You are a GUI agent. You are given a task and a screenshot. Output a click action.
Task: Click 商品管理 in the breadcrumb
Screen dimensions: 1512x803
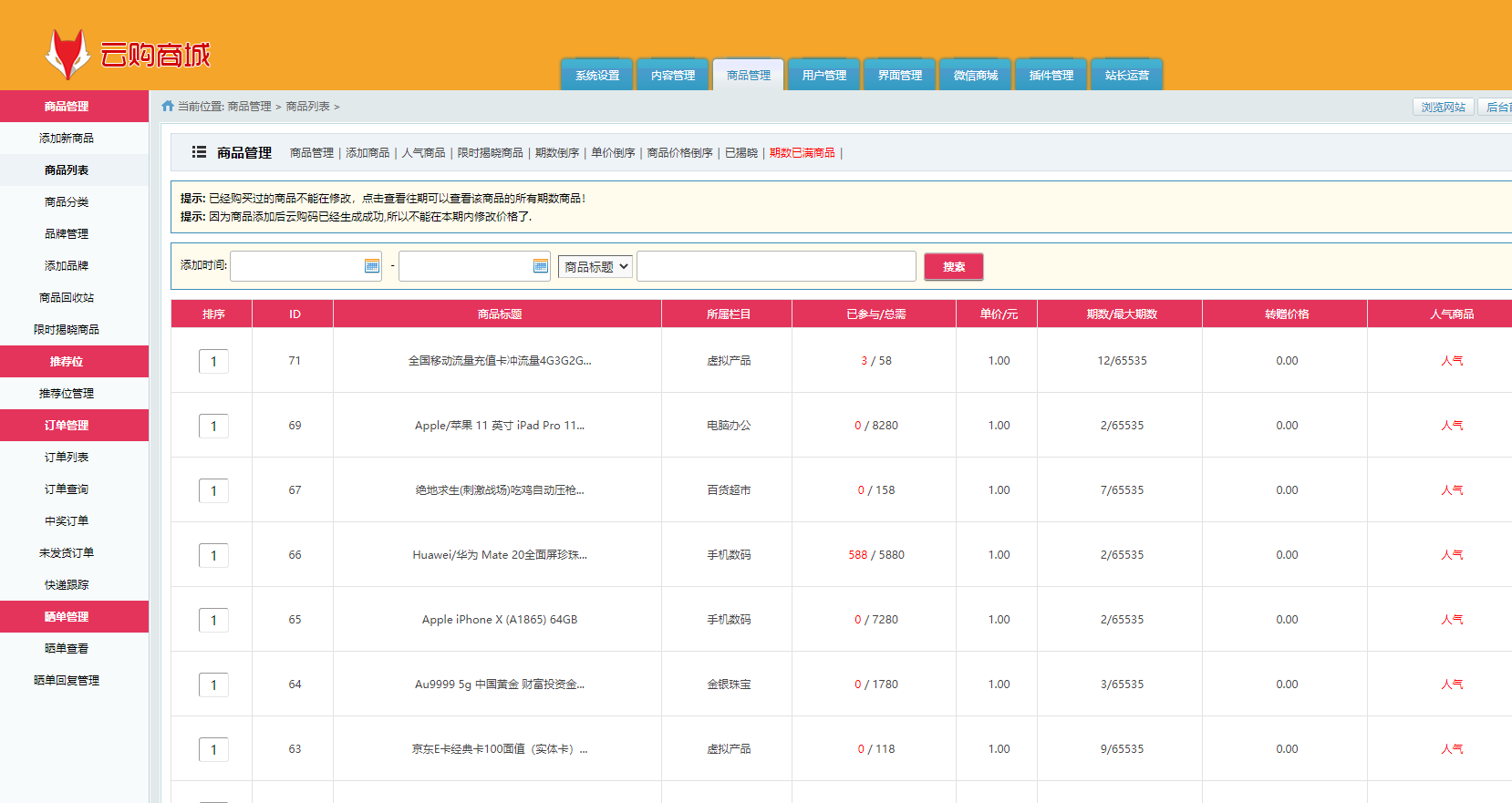249,107
